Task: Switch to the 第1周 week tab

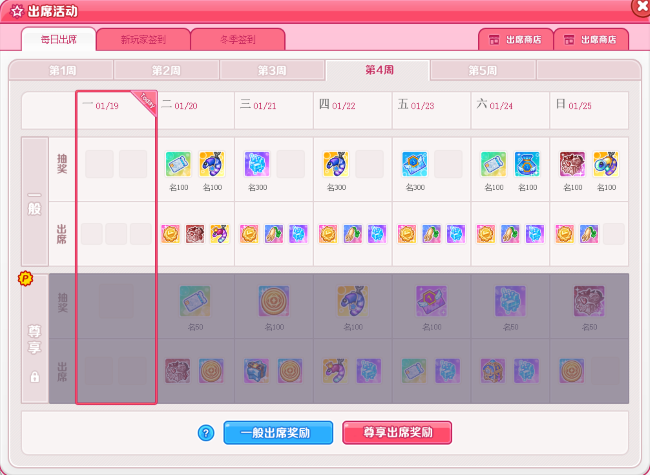Action: coord(61,70)
